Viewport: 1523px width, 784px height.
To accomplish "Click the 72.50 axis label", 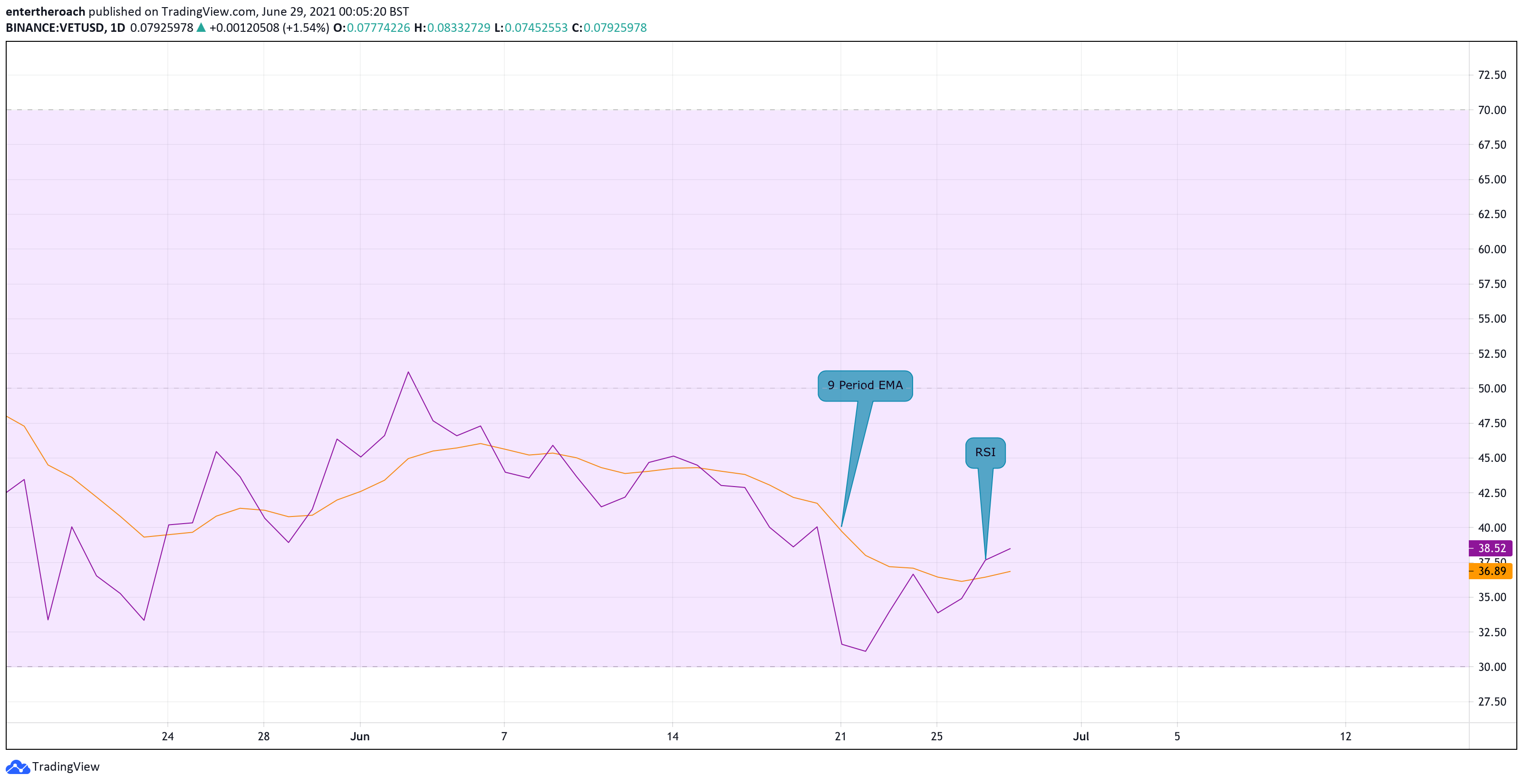I will pos(1492,75).
